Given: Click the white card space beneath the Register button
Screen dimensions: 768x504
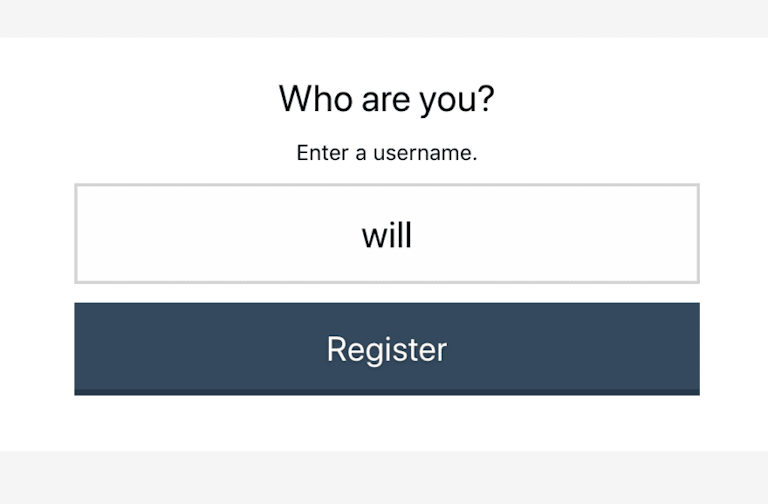Looking at the screenshot, I should tap(387, 423).
